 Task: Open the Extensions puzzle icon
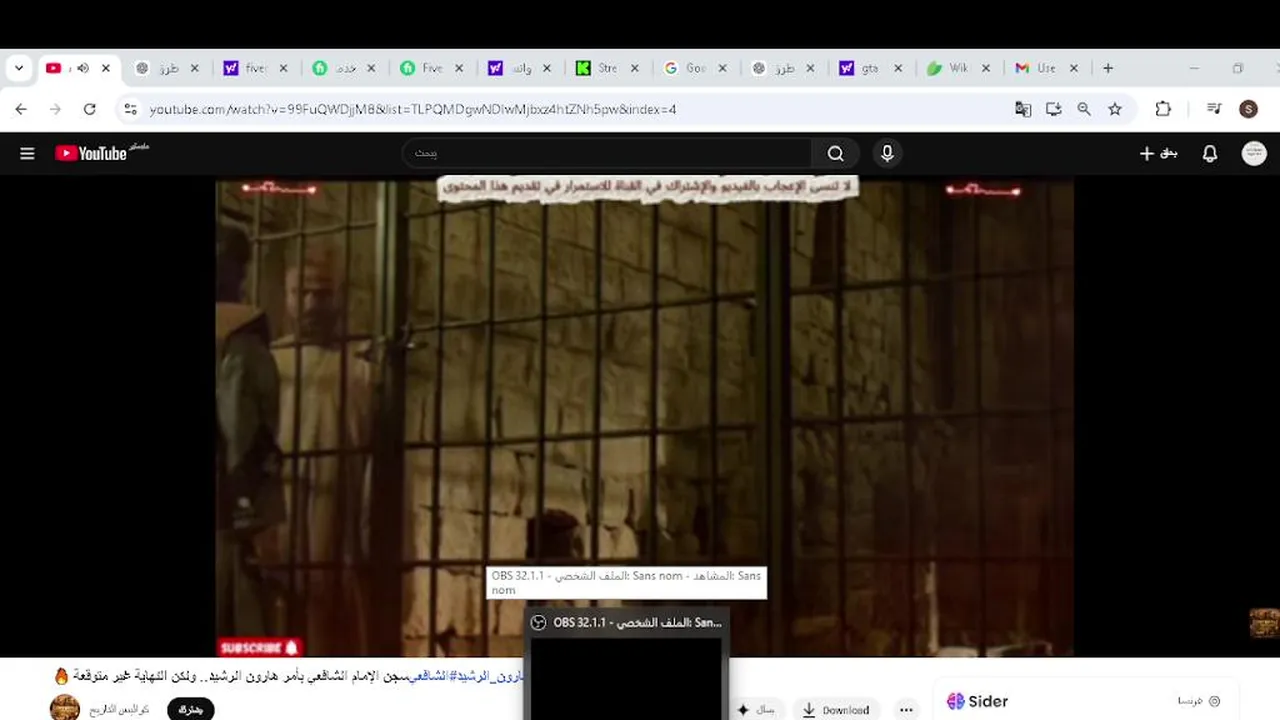click(1163, 109)
